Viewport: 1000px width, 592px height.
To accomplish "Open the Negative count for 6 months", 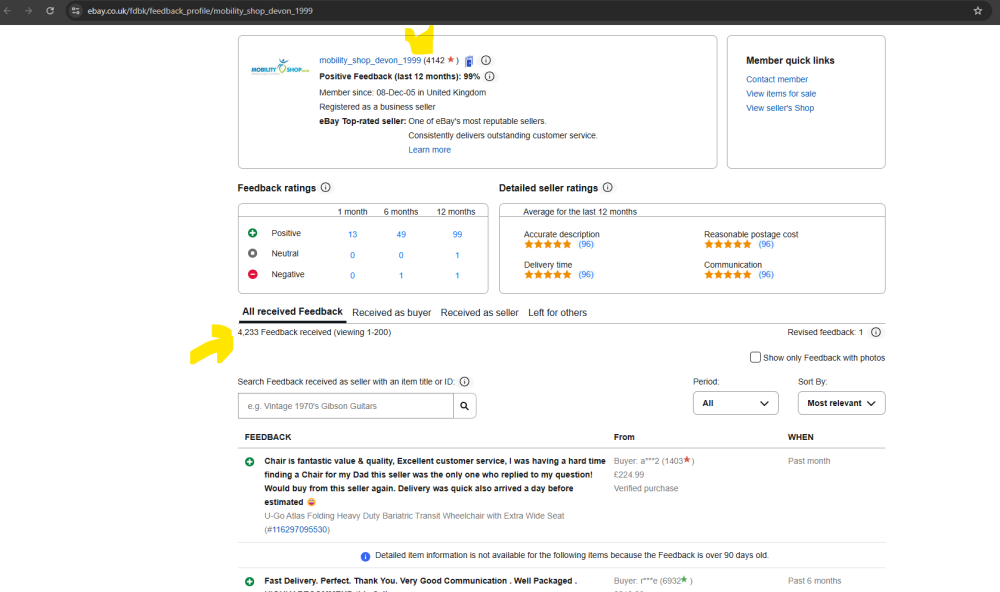I will coord(401,276).
